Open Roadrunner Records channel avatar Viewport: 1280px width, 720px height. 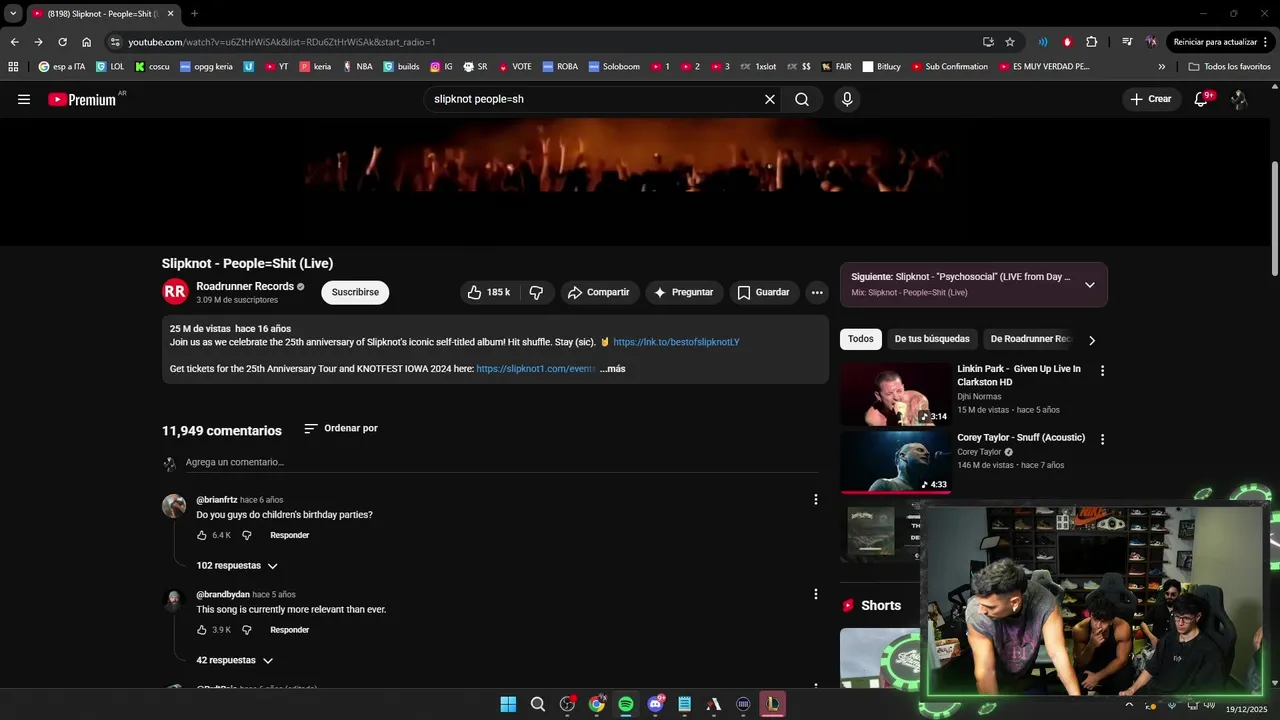tap(175, 292)
